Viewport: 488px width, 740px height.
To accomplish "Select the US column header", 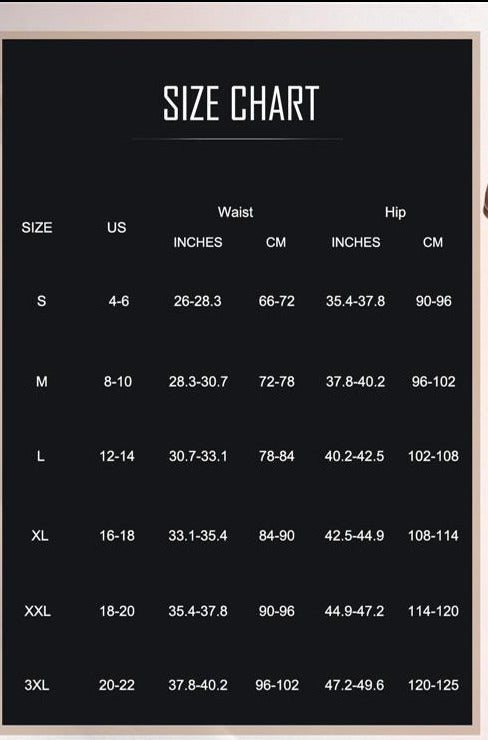I will pos(116,227).
